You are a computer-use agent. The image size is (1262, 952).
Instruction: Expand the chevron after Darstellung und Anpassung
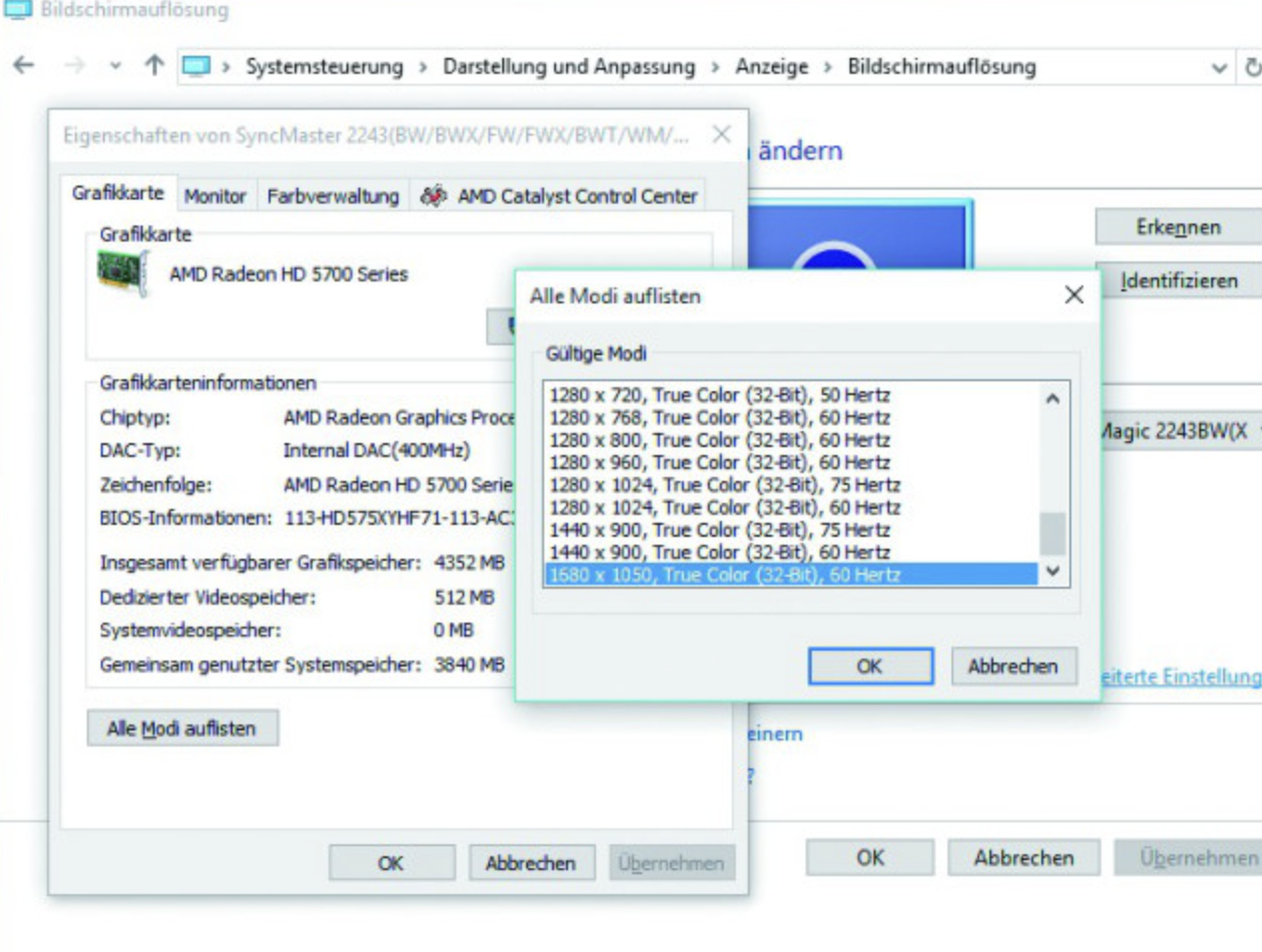715,68
